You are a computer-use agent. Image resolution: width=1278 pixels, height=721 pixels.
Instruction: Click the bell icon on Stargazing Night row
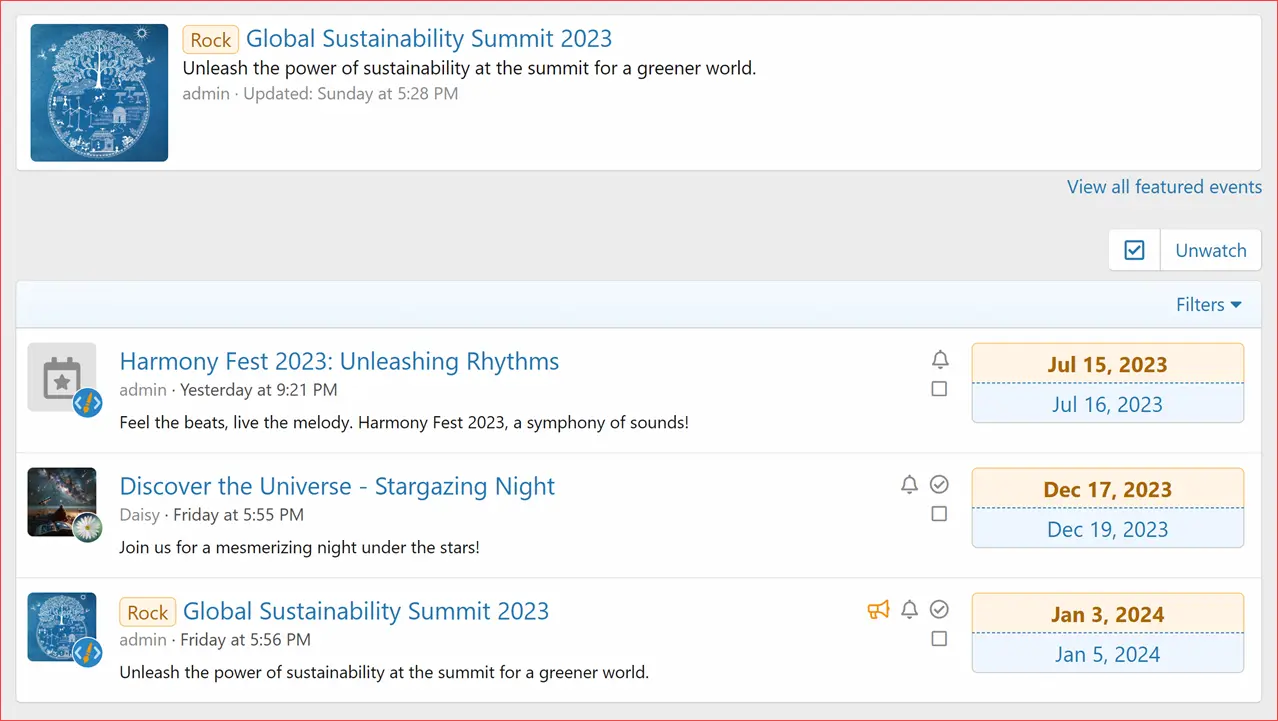[909, 484]
